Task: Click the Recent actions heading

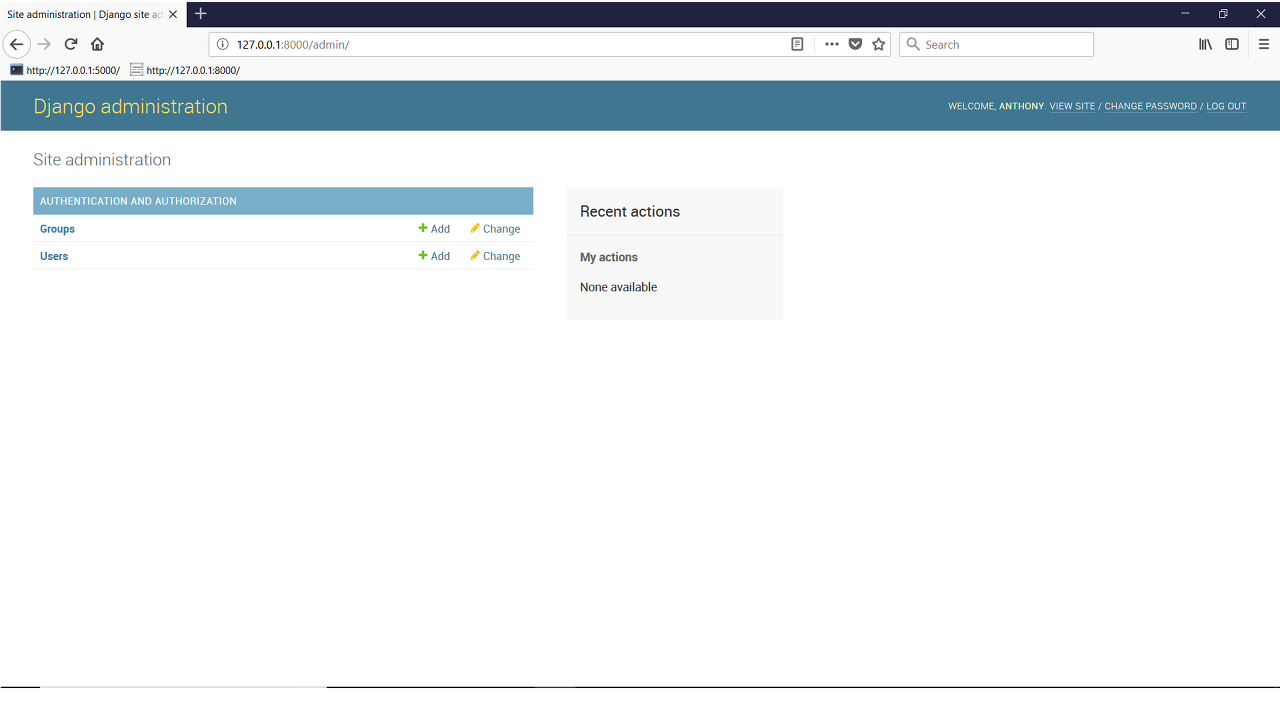Action: point(630,211)
